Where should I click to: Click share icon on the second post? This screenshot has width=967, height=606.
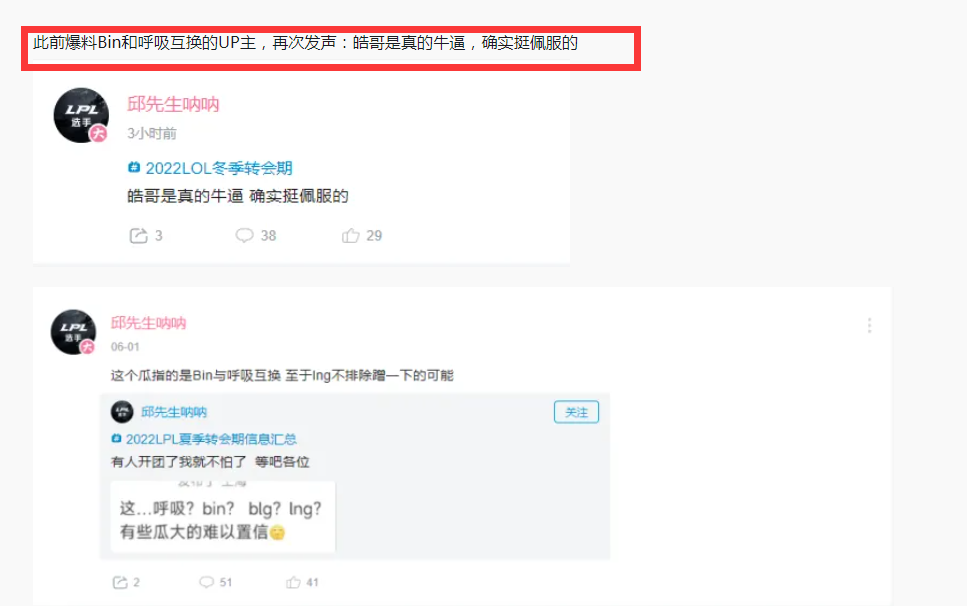(x=120, y=582)
